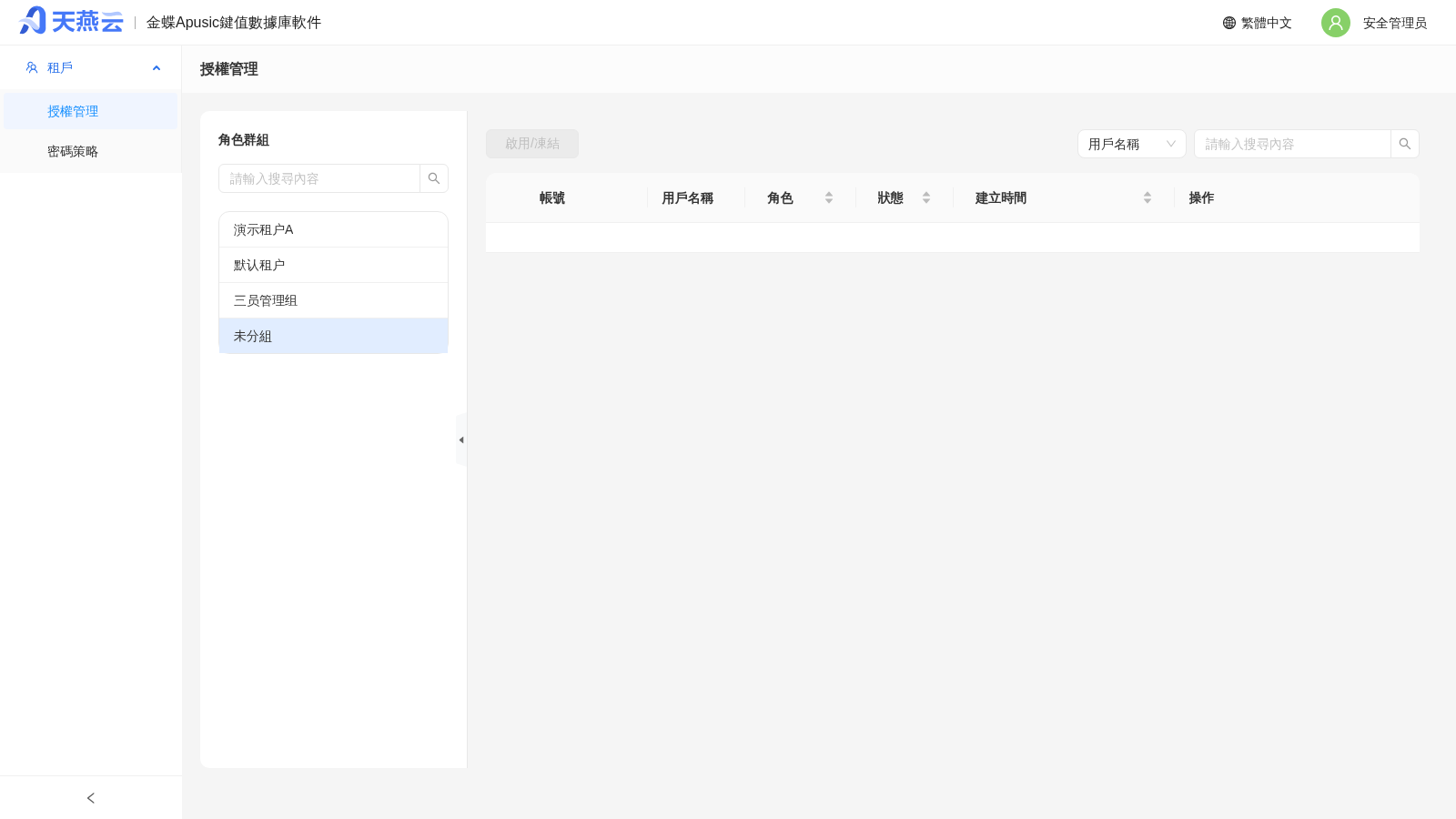The height and width of the screenshot is (819, 1456).
Task: Open the 用戶名稱 search field dropdown
Action: pyautogui.click(x=1132, y=144)
